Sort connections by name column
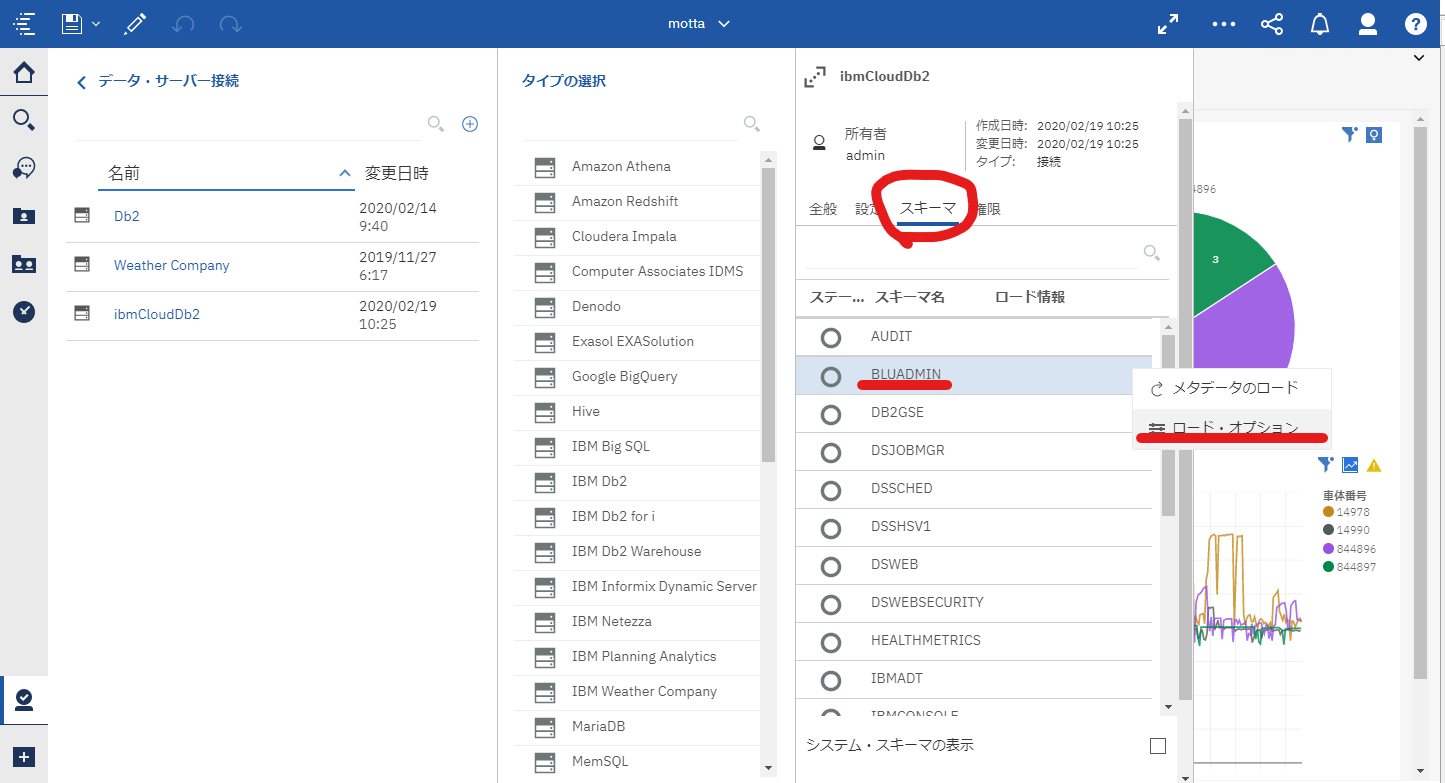1445x783 pixels. 226,173
